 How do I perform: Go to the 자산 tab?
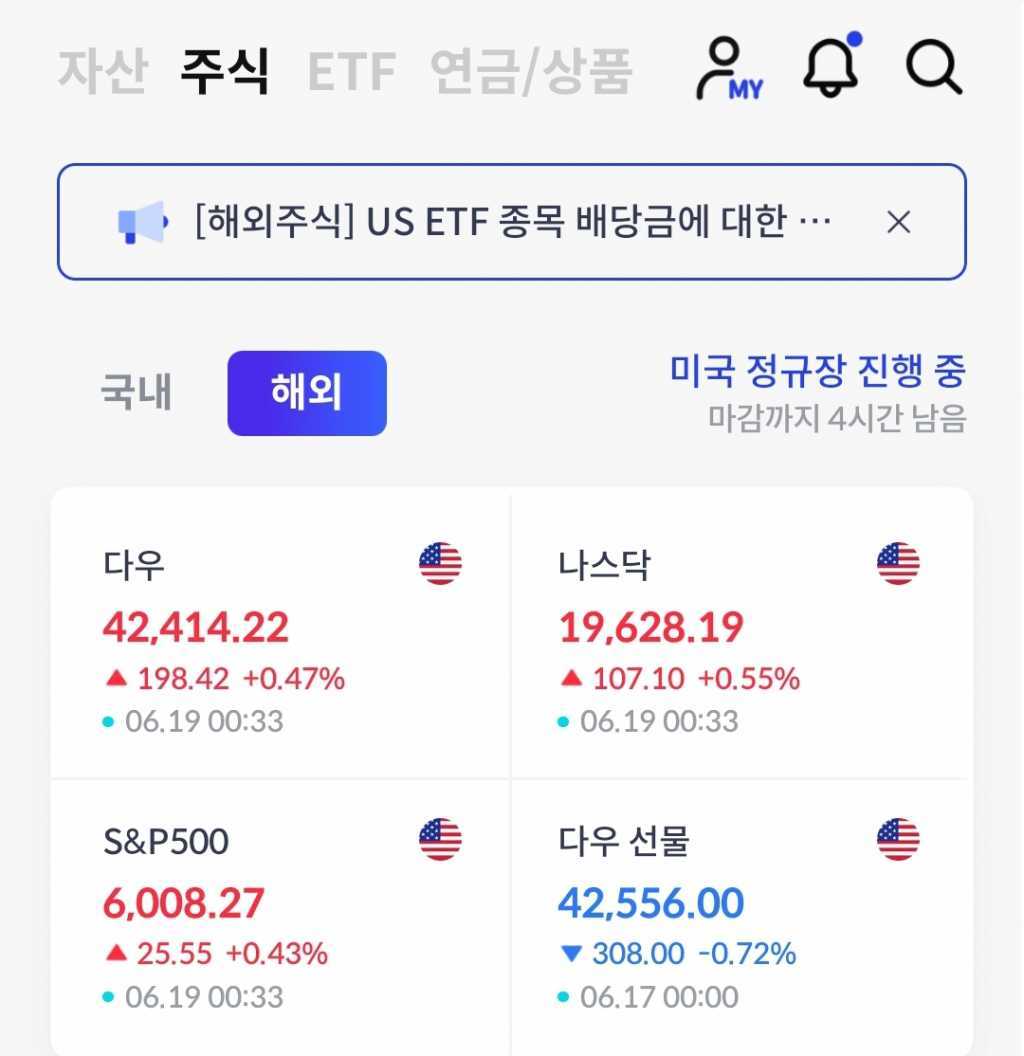(x=103, y=70)
